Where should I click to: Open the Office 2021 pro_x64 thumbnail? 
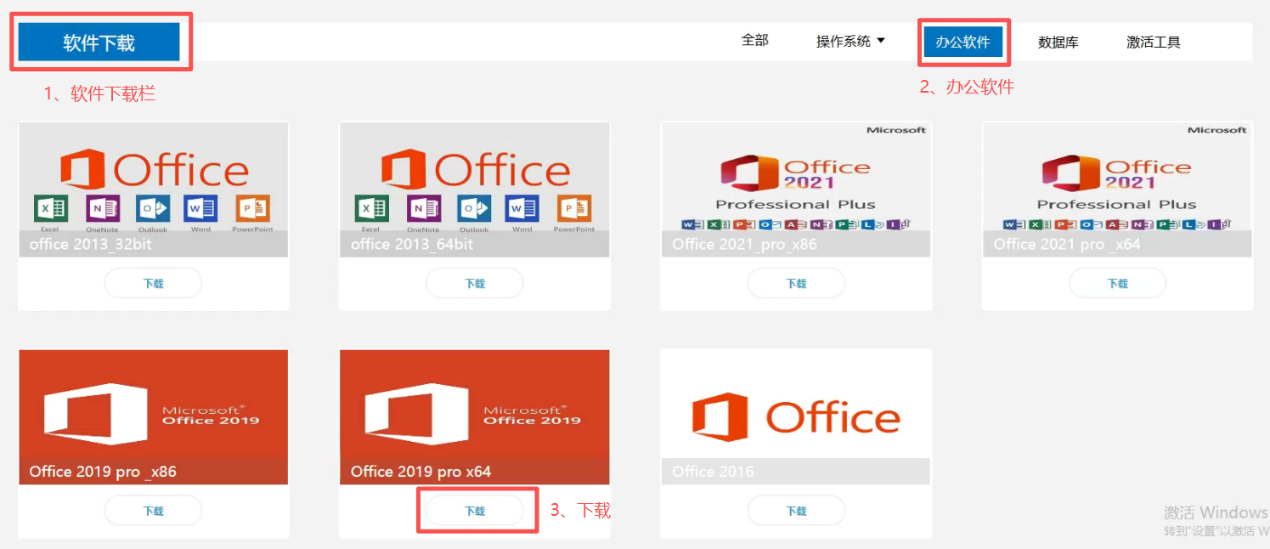coord(1117,190)
